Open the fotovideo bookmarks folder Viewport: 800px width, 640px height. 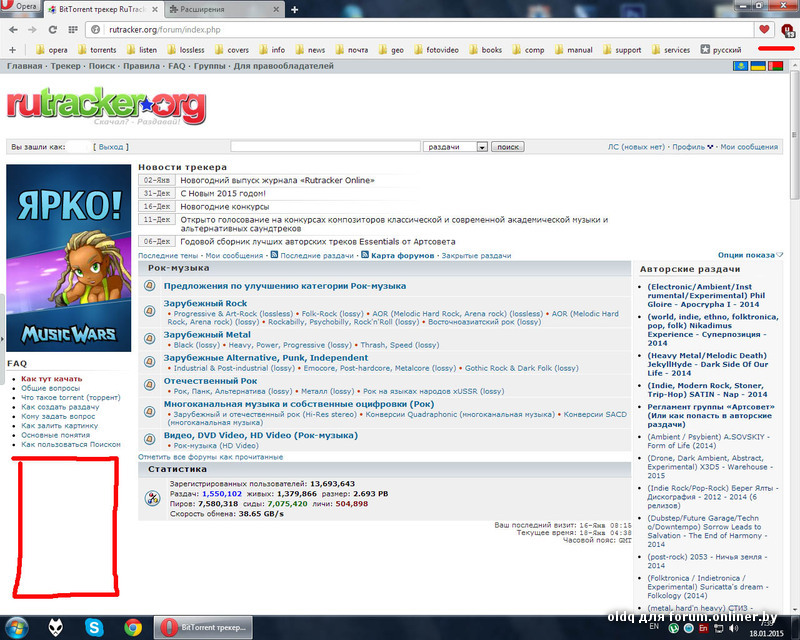coord(436,50)
